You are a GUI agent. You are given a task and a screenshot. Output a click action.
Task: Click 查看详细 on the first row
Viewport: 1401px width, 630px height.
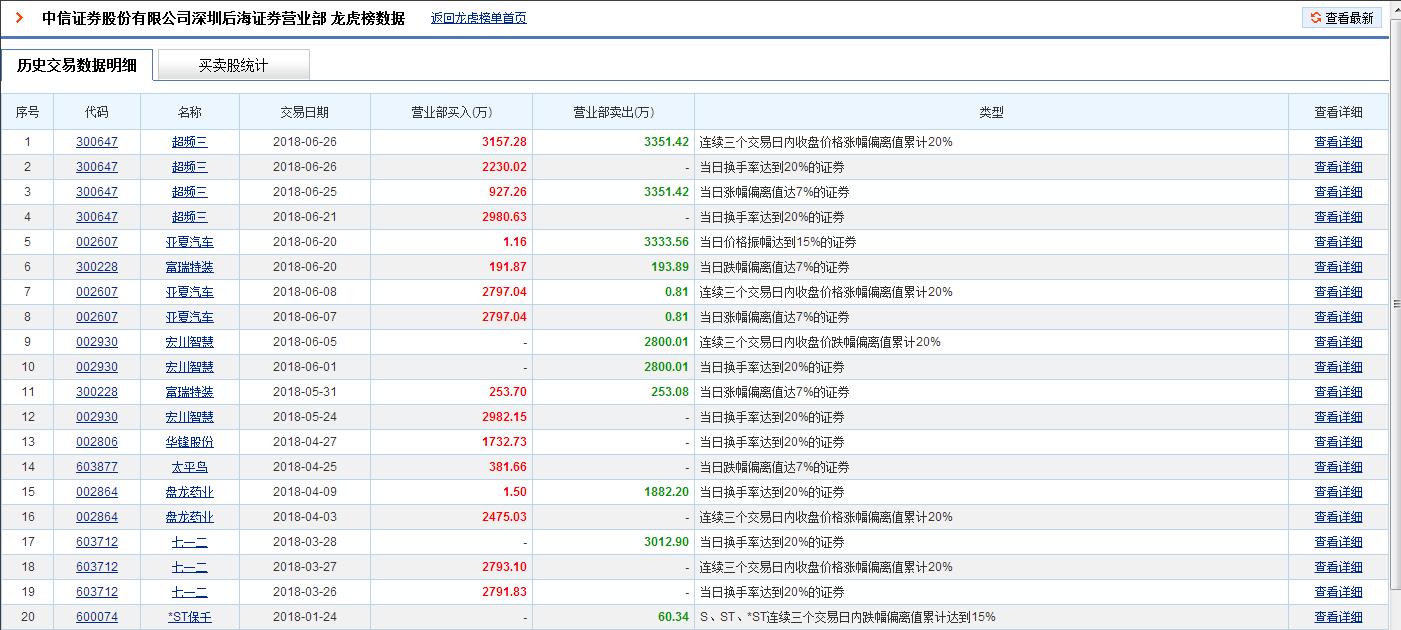(1340, 141)
